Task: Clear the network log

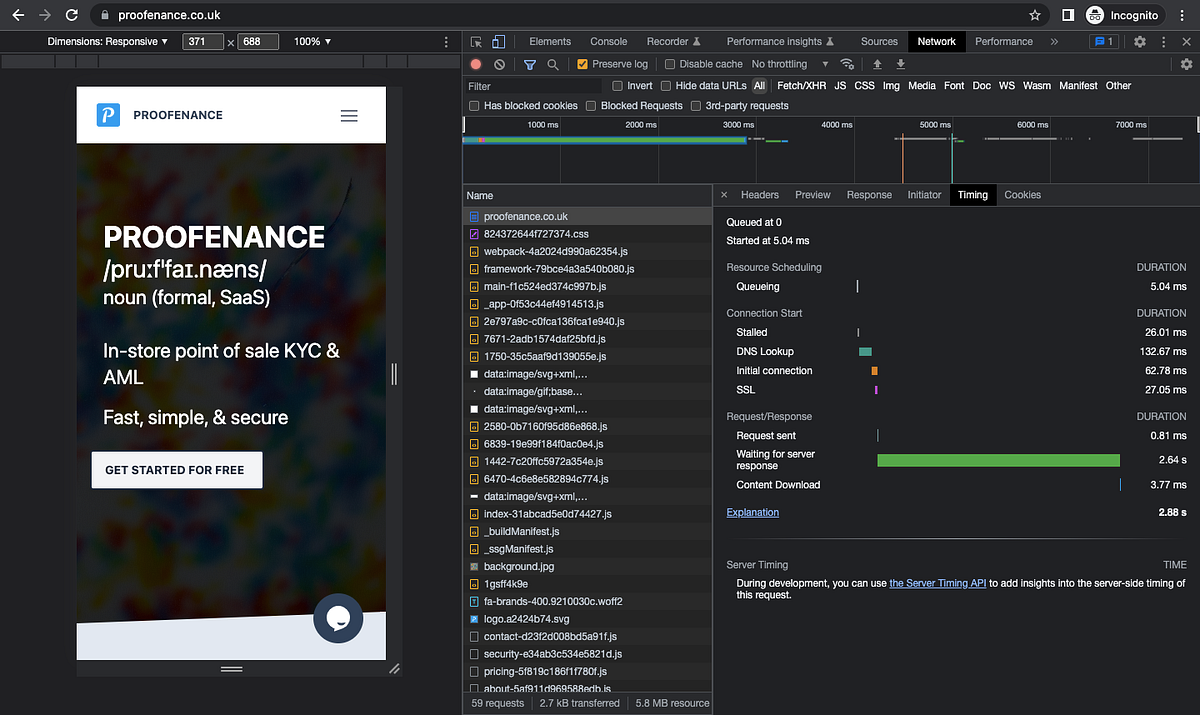Action: point(498,63)
